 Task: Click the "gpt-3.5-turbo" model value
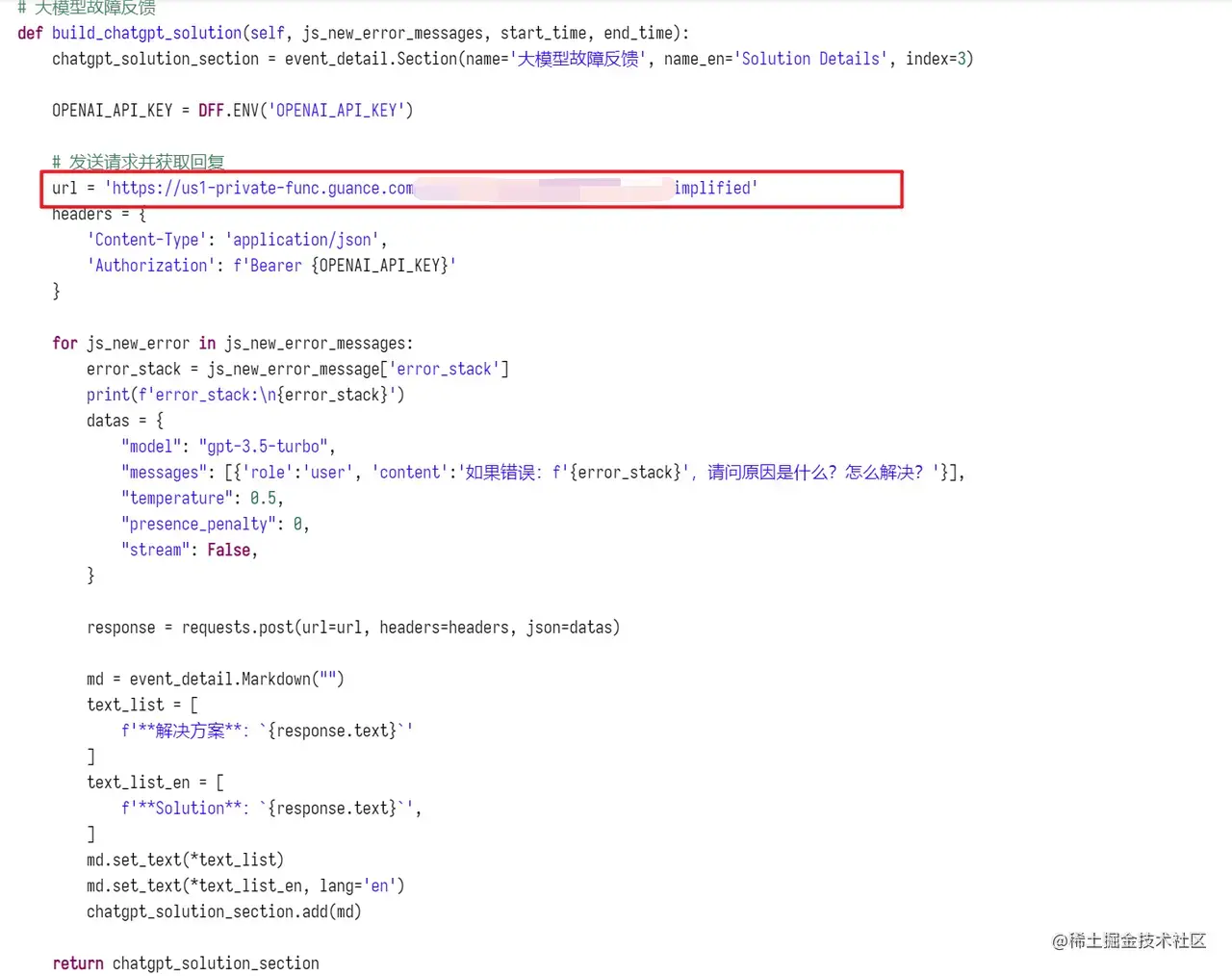pos(263,447)
